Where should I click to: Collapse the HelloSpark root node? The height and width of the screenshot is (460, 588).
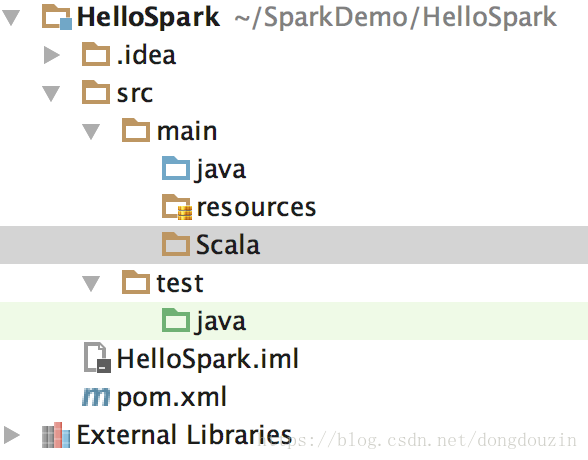click(x=11, y=18)
